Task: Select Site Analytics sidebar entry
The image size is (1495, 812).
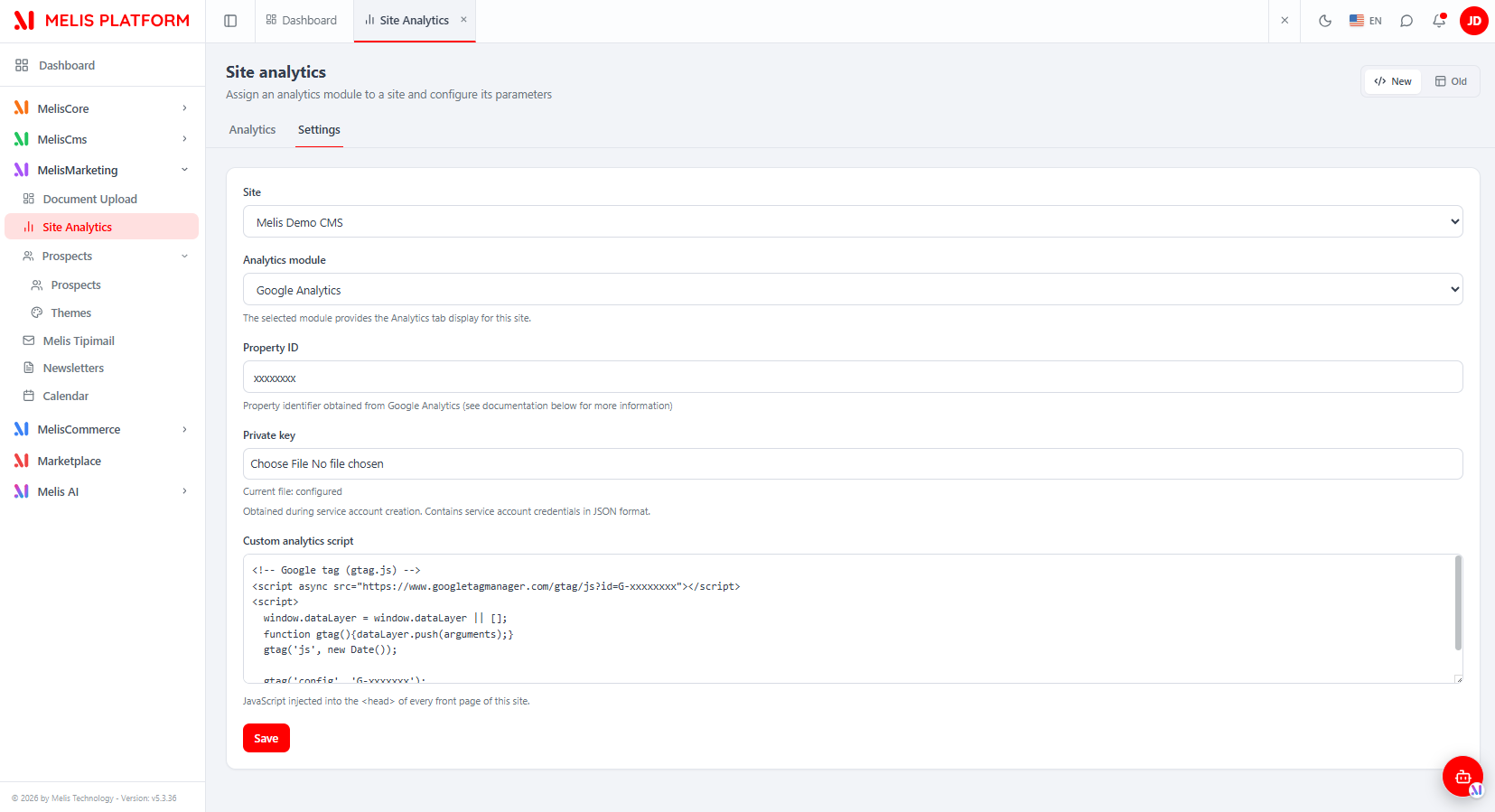Action: click(102, 227)
